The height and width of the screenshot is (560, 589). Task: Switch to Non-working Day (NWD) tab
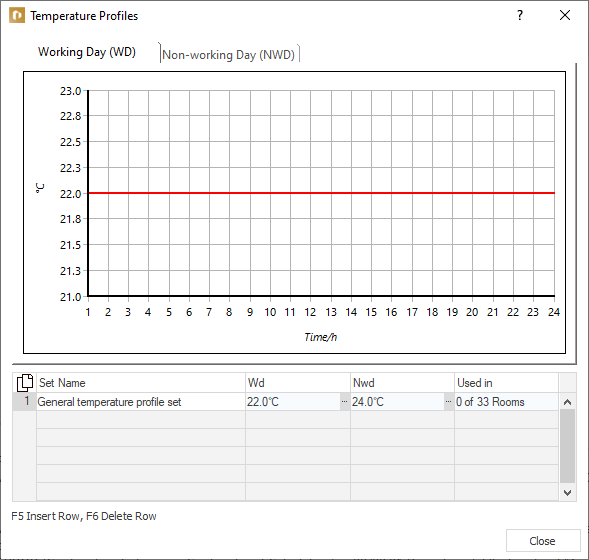pyautogui.click(x=228, y=55)
